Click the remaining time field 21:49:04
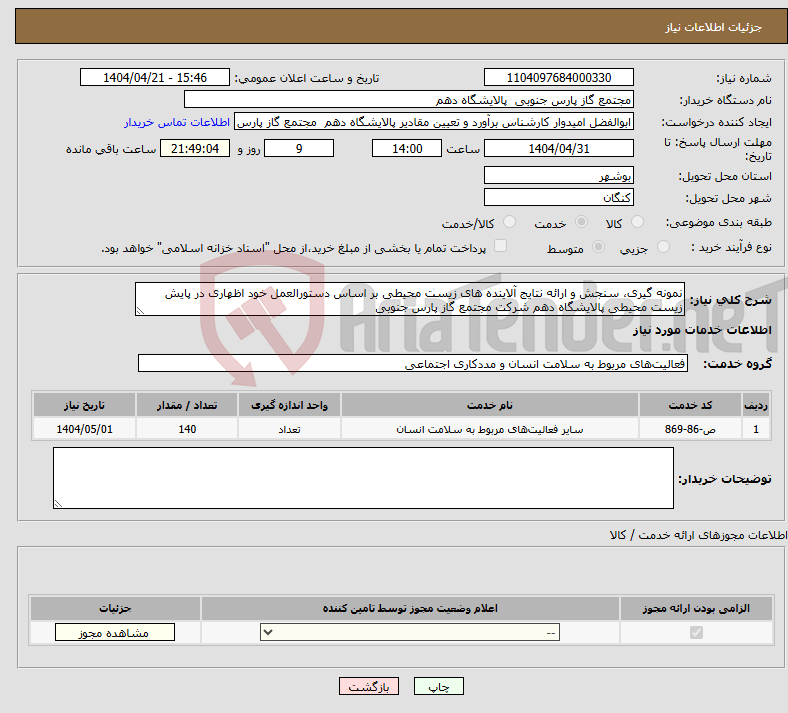788x713 pixels. [195, 148]
